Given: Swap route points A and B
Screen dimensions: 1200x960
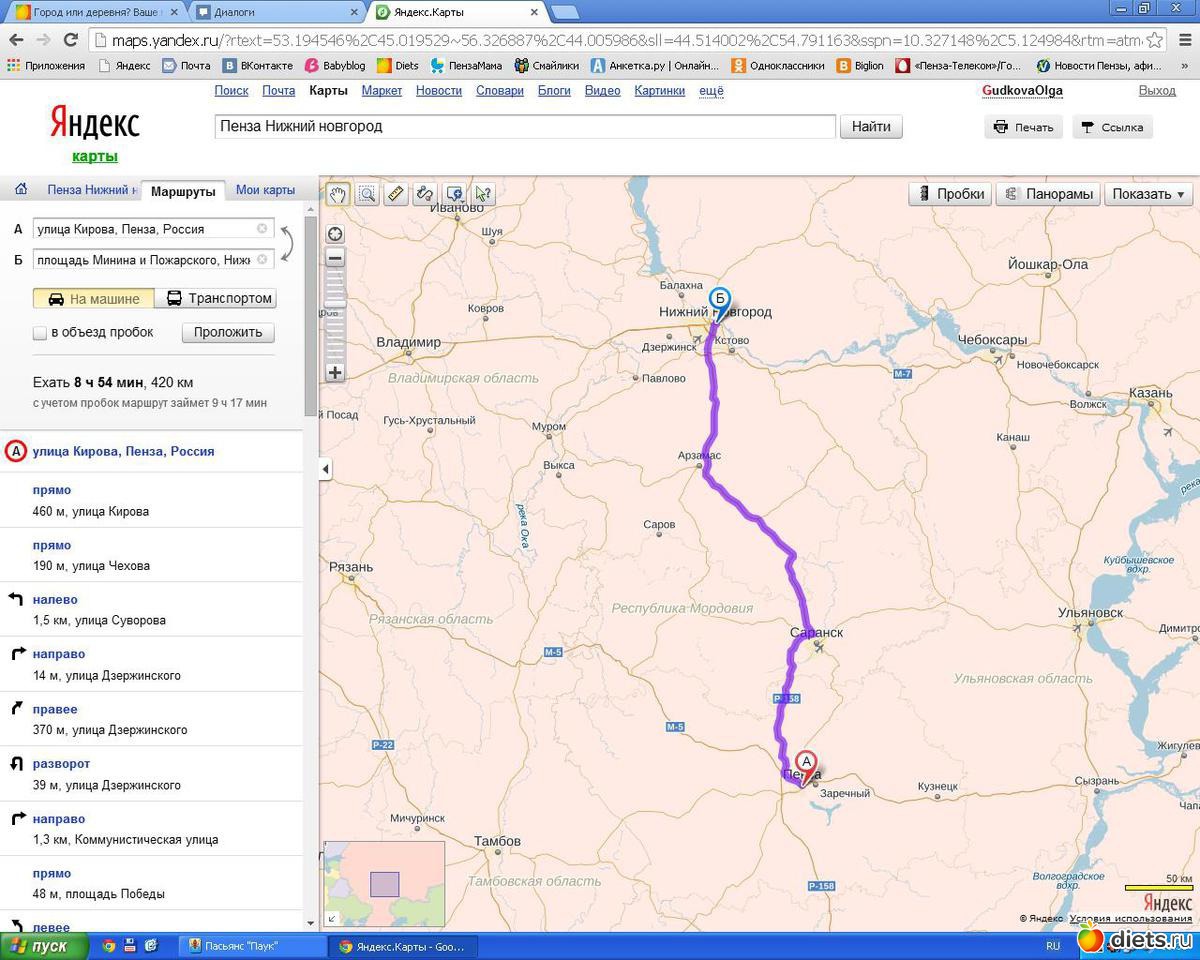Looking at the screenshot, I should [x=287, y=244].
